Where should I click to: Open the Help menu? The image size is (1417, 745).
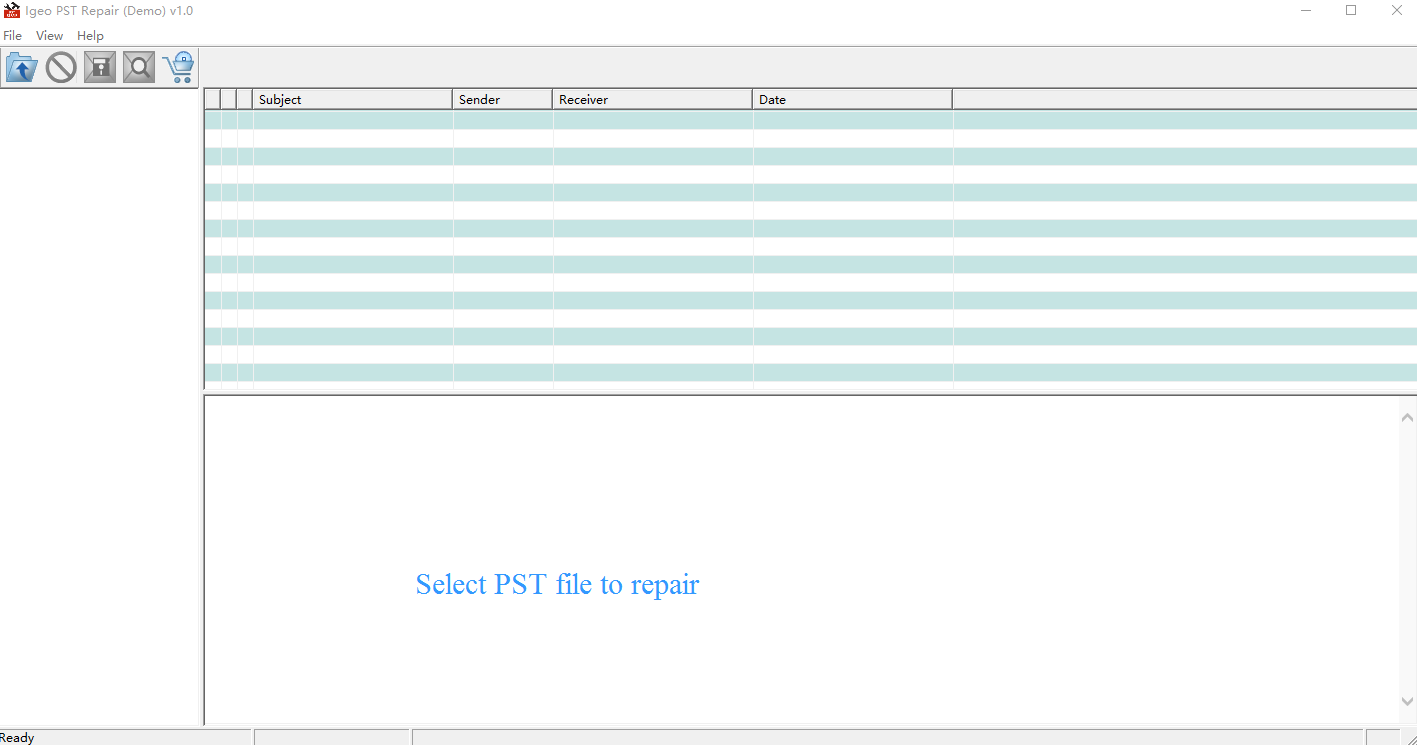pyautogui.click(x=90, y=36)
